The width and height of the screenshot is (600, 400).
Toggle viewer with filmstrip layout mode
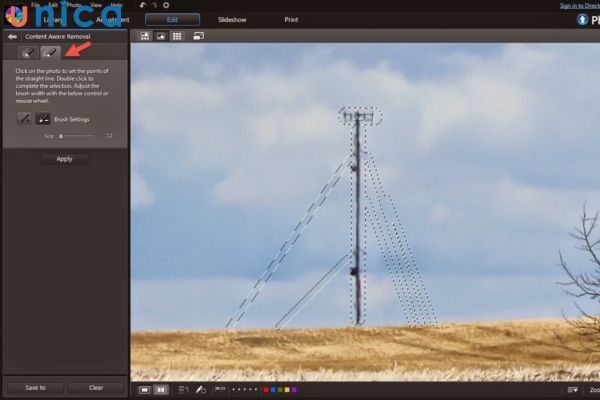144,35
